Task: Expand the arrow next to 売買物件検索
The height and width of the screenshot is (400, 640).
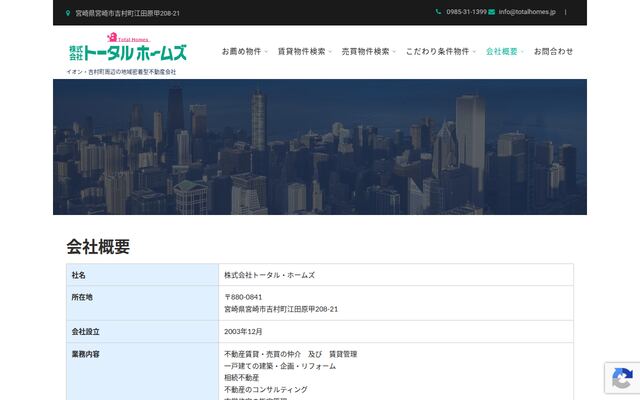Action: [394, 52]
